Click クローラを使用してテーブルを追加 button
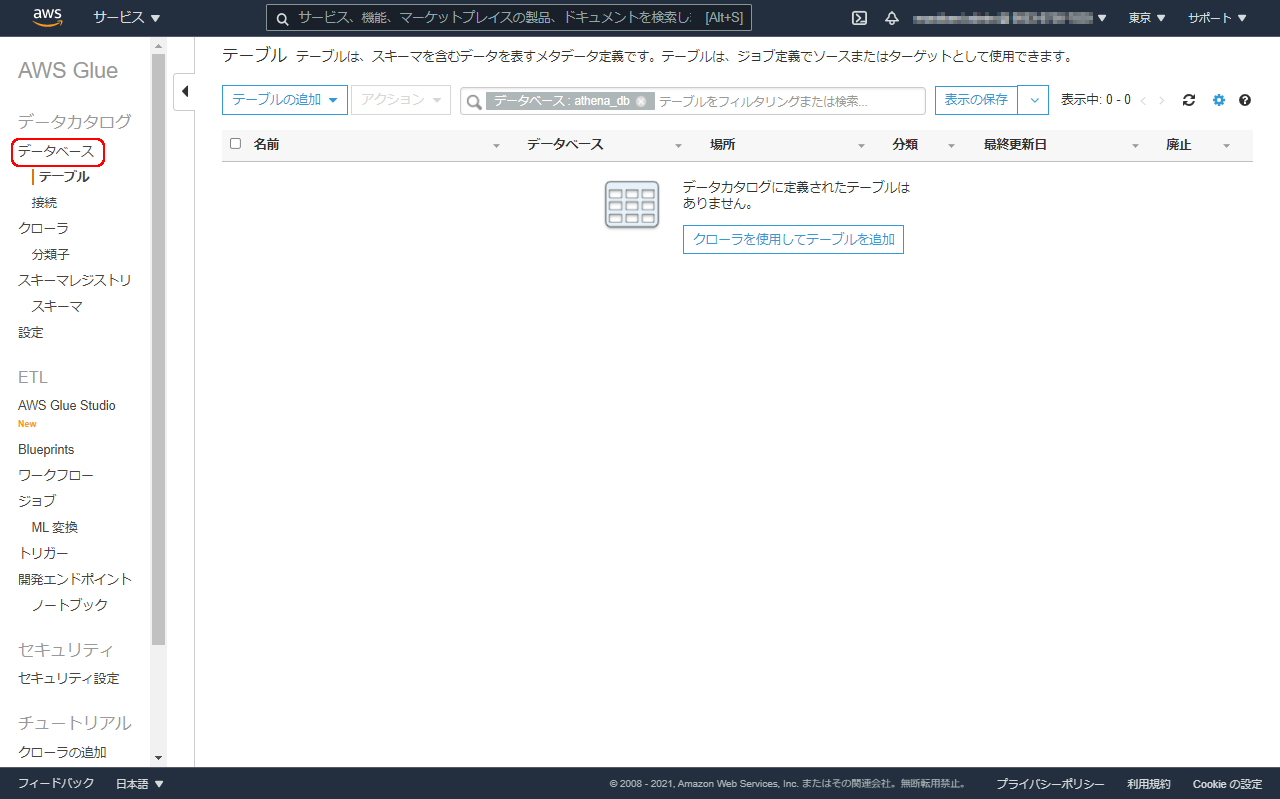This screenshot has height=799, width=1280. click(x=793, y=240)
